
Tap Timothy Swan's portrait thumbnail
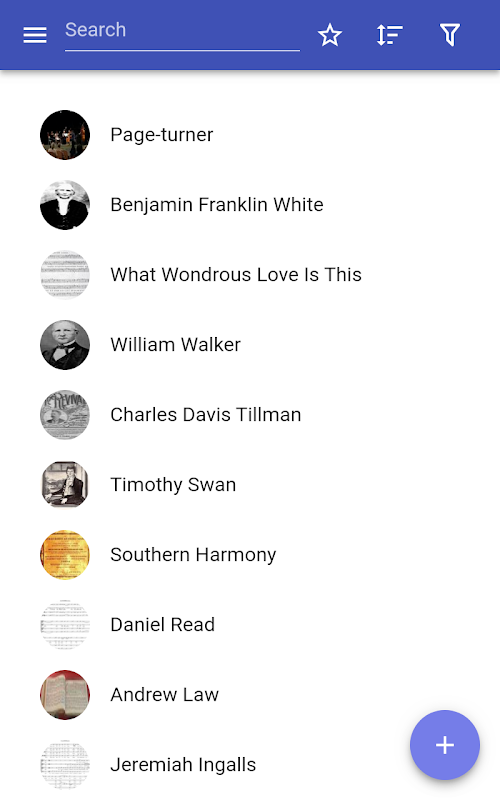coord(65,485)
